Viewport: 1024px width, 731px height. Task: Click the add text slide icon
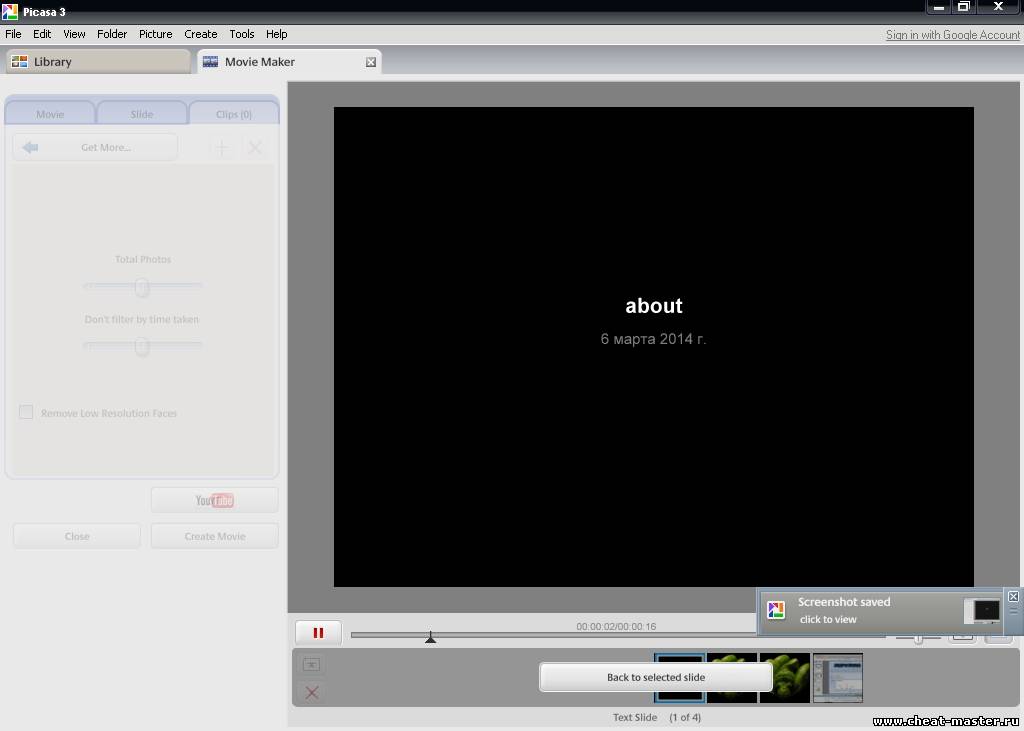coord(311,665)
